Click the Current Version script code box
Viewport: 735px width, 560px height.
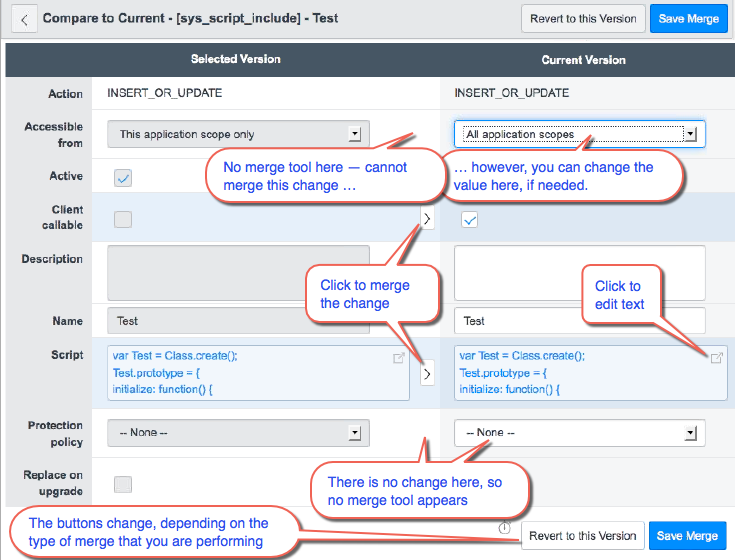pyautogui.click(x=591, y=373)
